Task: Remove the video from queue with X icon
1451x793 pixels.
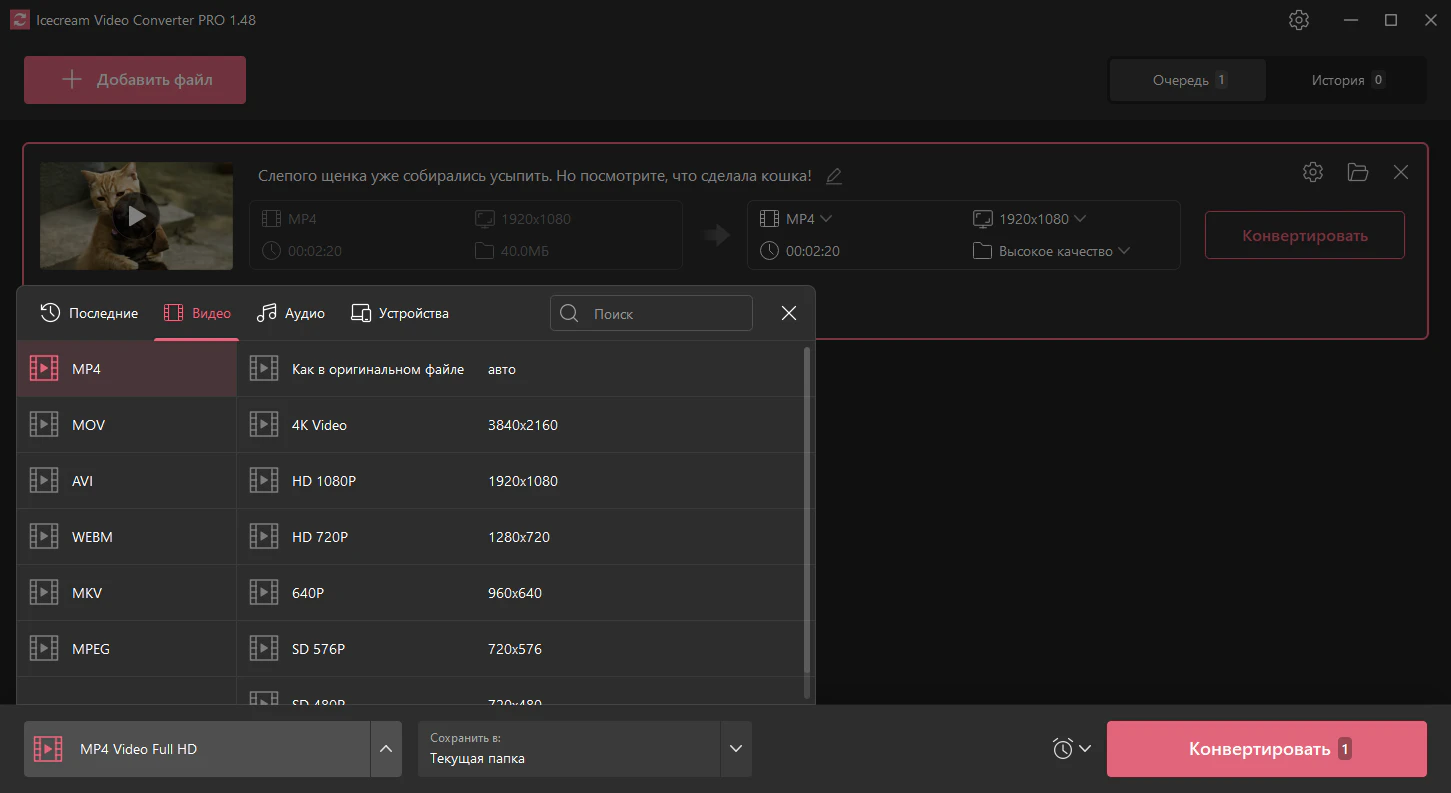Action: (x=1401, y=172)
